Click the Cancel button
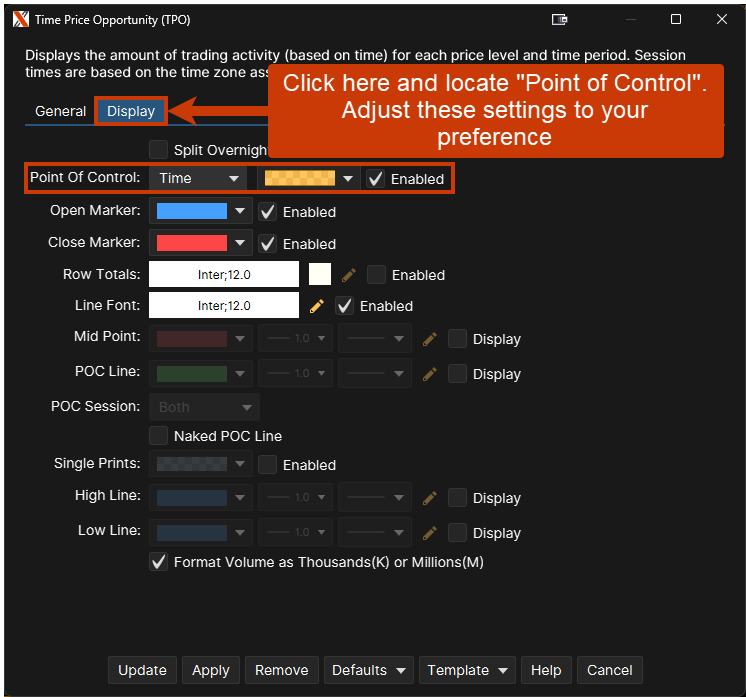This screenshot has height=697, width=746. point(610,670)
